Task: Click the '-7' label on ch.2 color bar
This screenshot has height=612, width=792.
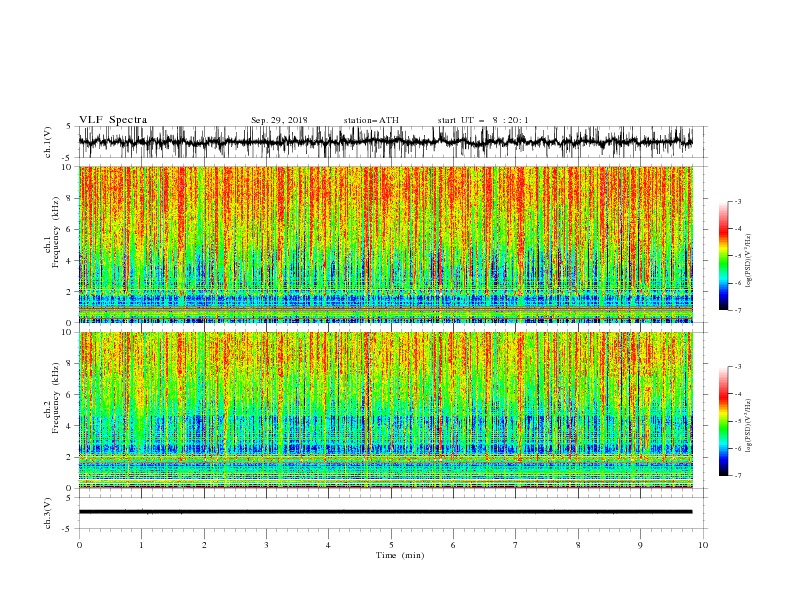Action: [737, 476]
